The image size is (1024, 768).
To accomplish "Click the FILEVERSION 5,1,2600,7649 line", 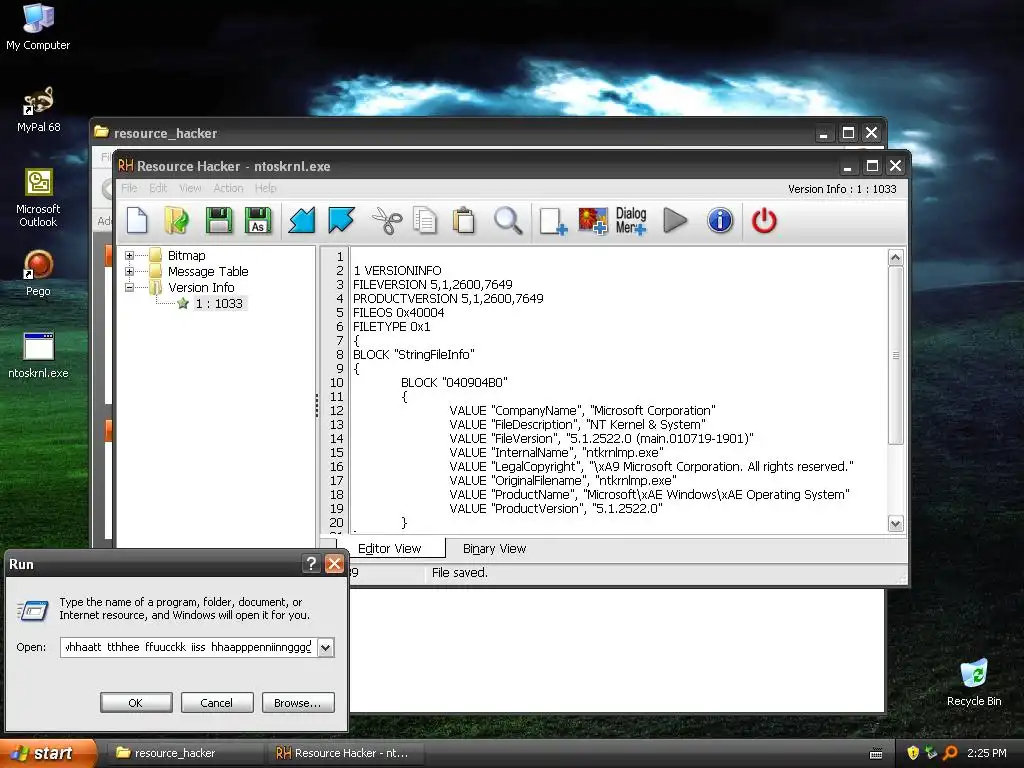I will tap(432, 285).
